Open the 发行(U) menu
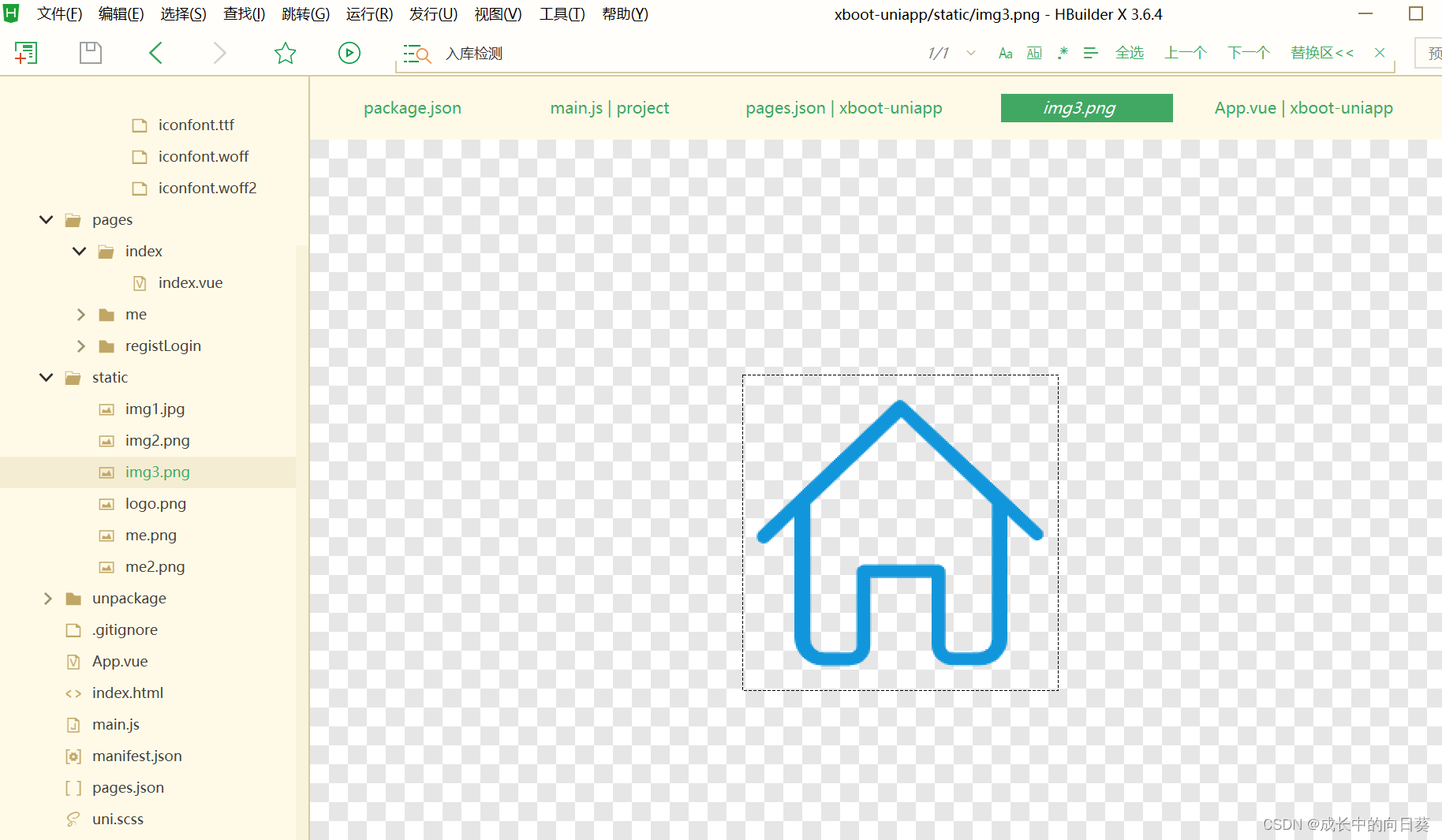The width and height of the screenshot is (1442, 840). tap(433, 14)
